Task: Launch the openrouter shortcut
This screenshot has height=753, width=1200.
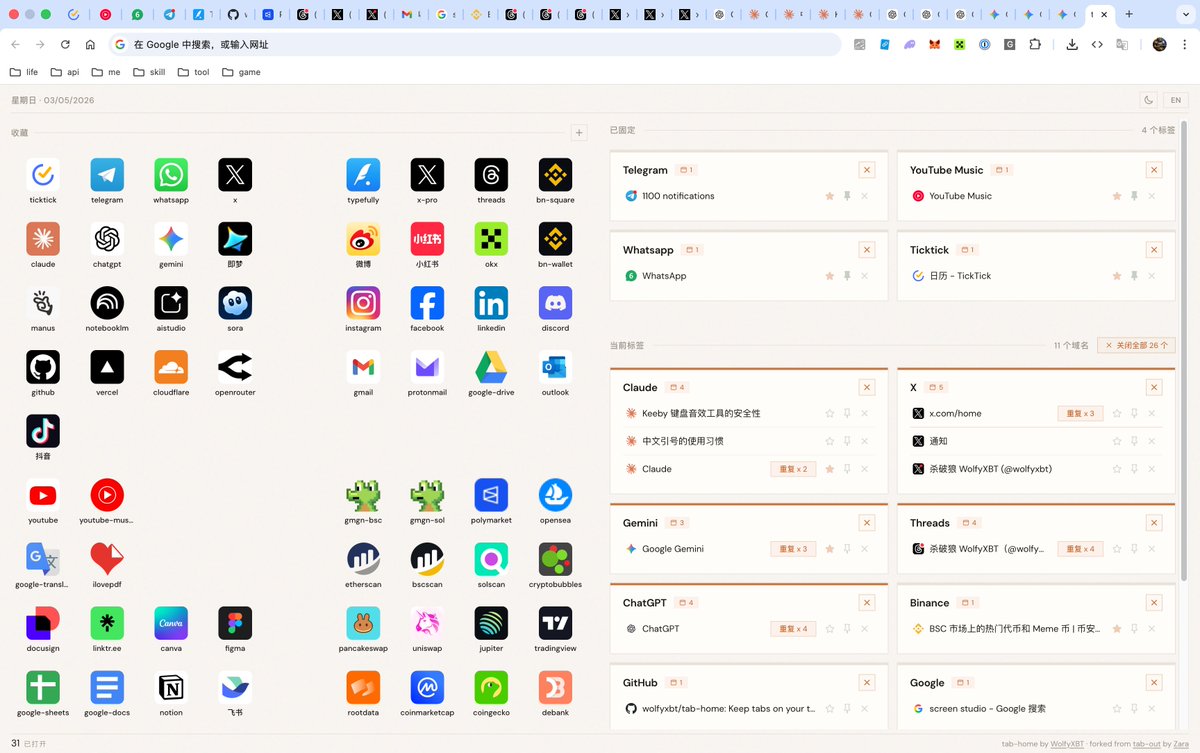Action: pyautogui.click(x=235, y=367)
